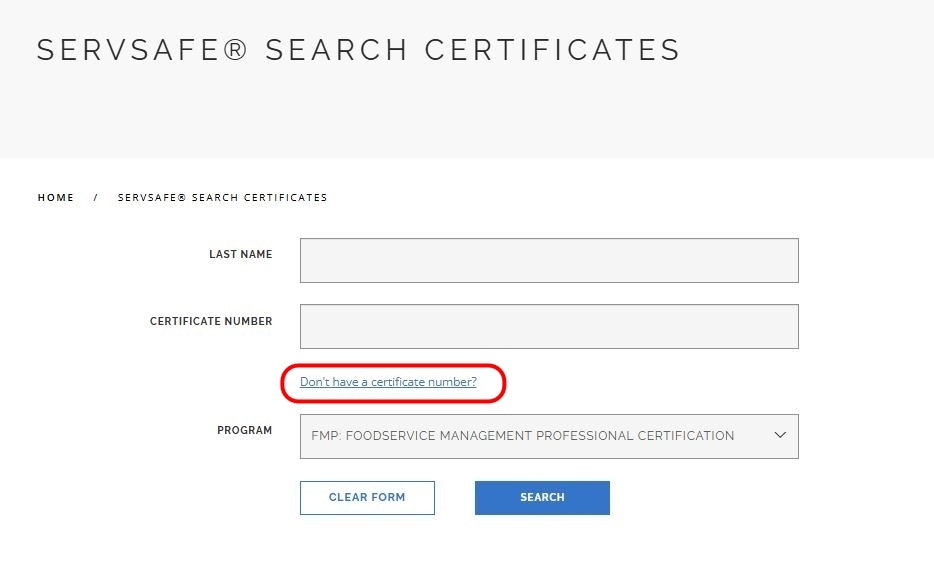Click the ServSafe Search Certificates page heading
934x564 pixels.
pos(358,50)
